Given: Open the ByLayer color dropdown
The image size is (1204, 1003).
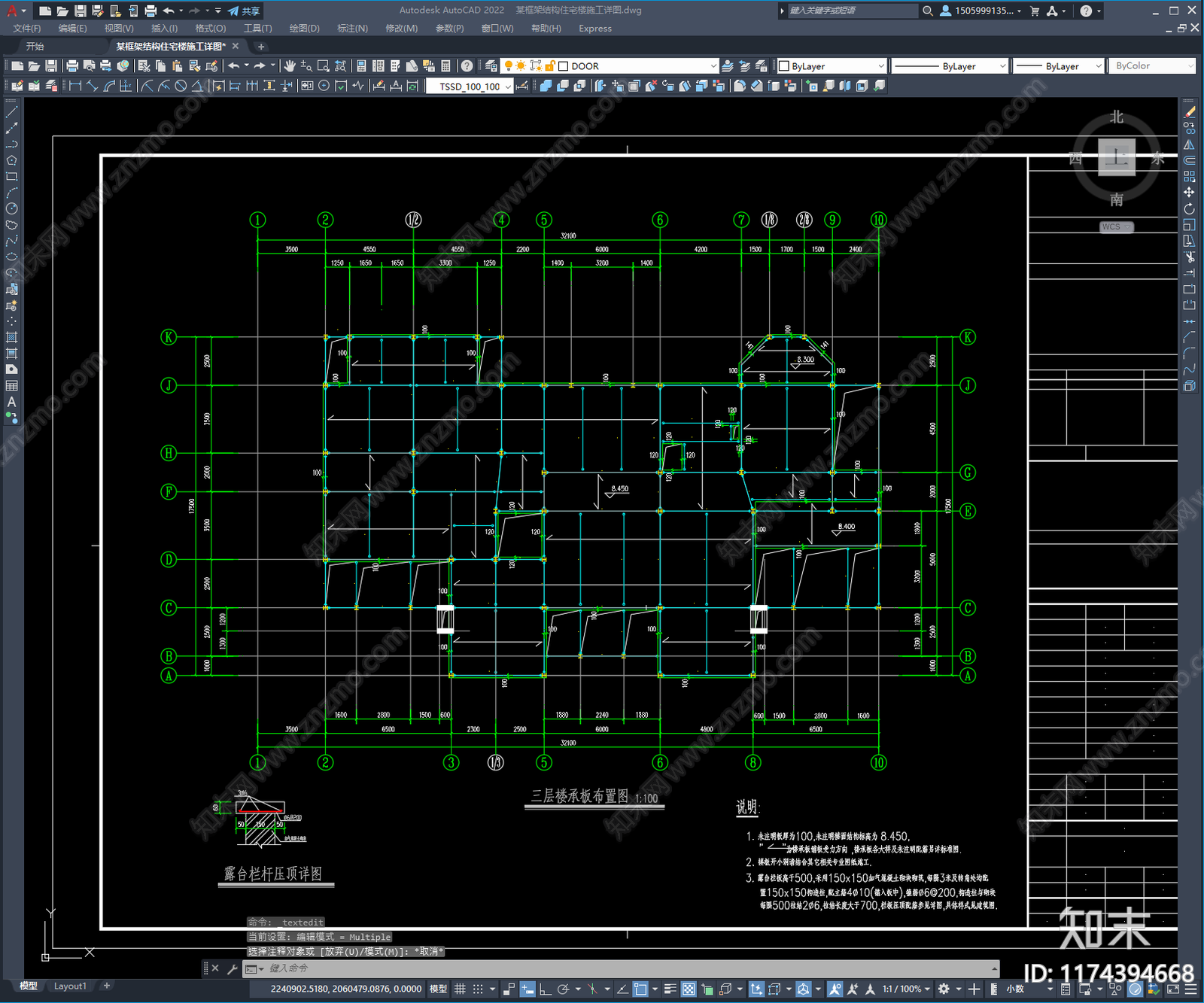Looking at the screenshot, I should point(880,66).
